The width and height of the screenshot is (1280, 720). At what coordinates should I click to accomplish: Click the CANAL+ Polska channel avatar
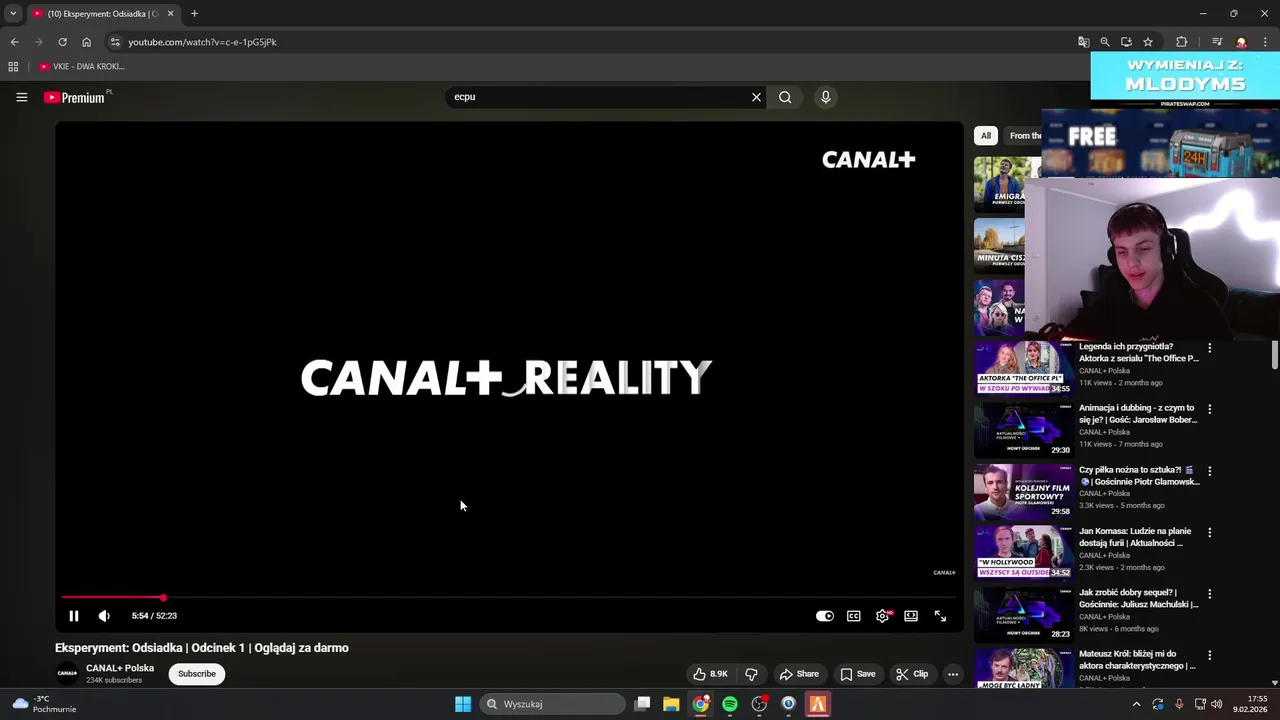67,674
